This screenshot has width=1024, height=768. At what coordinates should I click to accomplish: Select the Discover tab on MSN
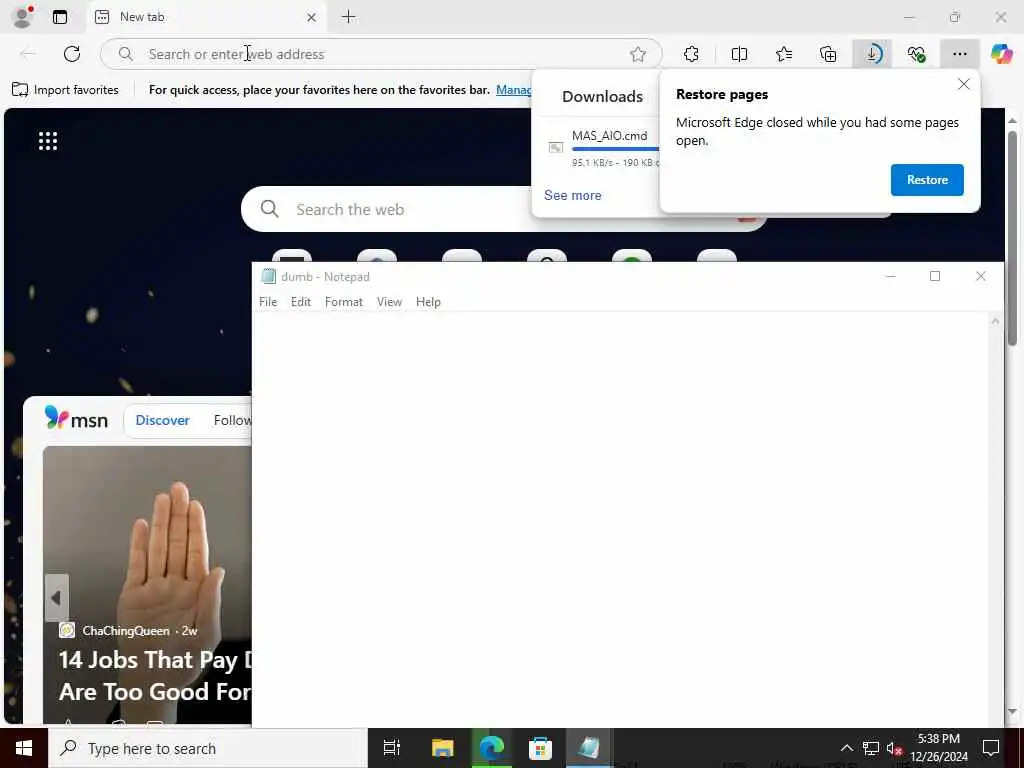click(x=163, y=421)
